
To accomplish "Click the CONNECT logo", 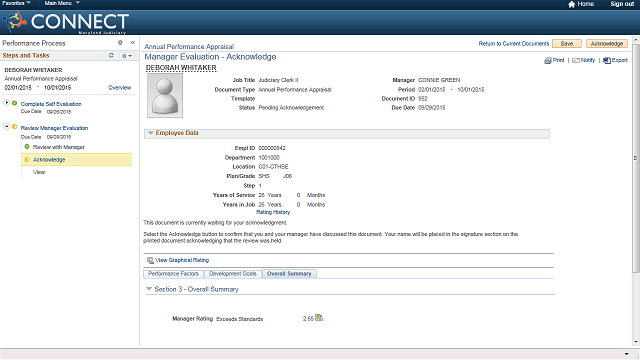I will click(x=66, y=22).
